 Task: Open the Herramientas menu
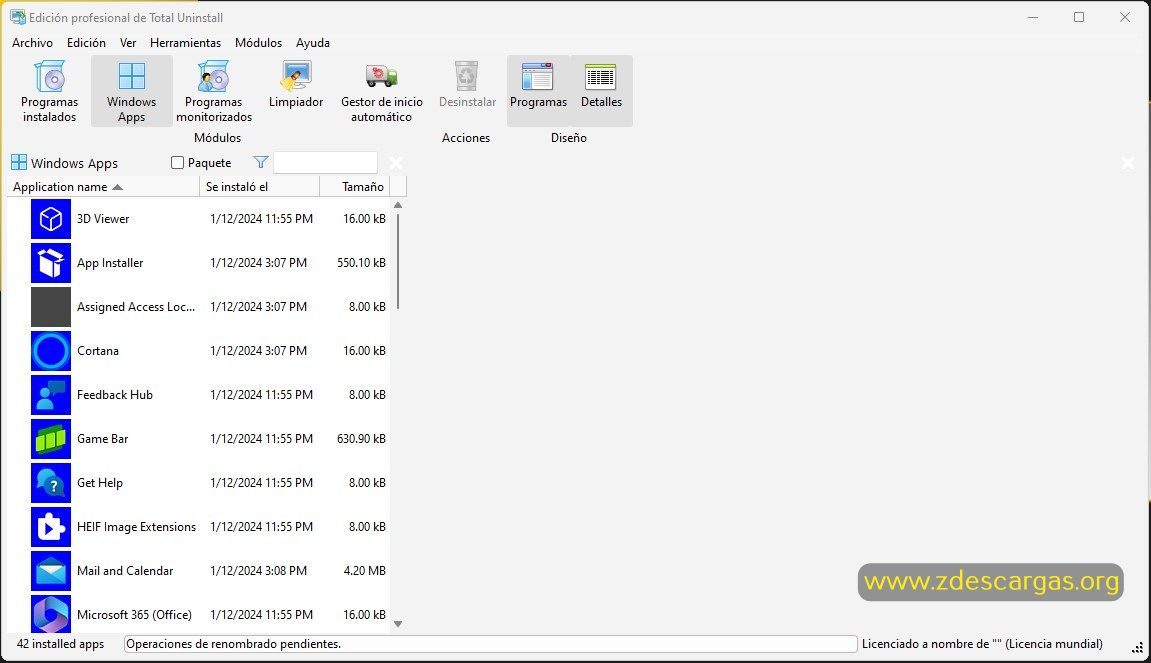pos(185,43)
